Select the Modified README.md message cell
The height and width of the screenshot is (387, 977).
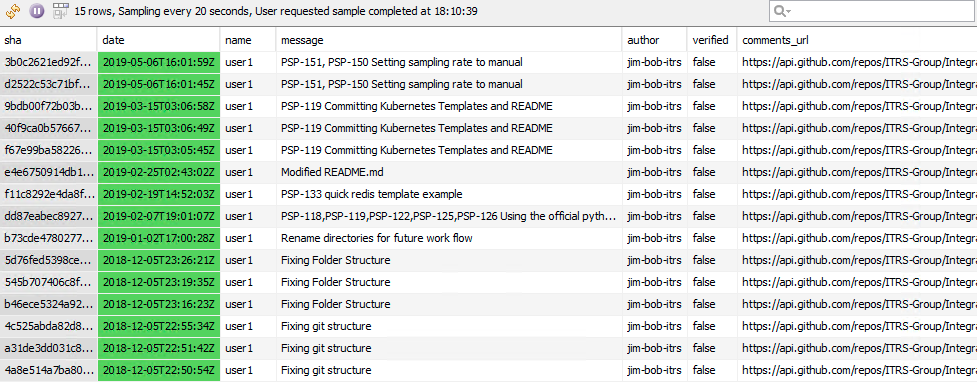[449, 172]
